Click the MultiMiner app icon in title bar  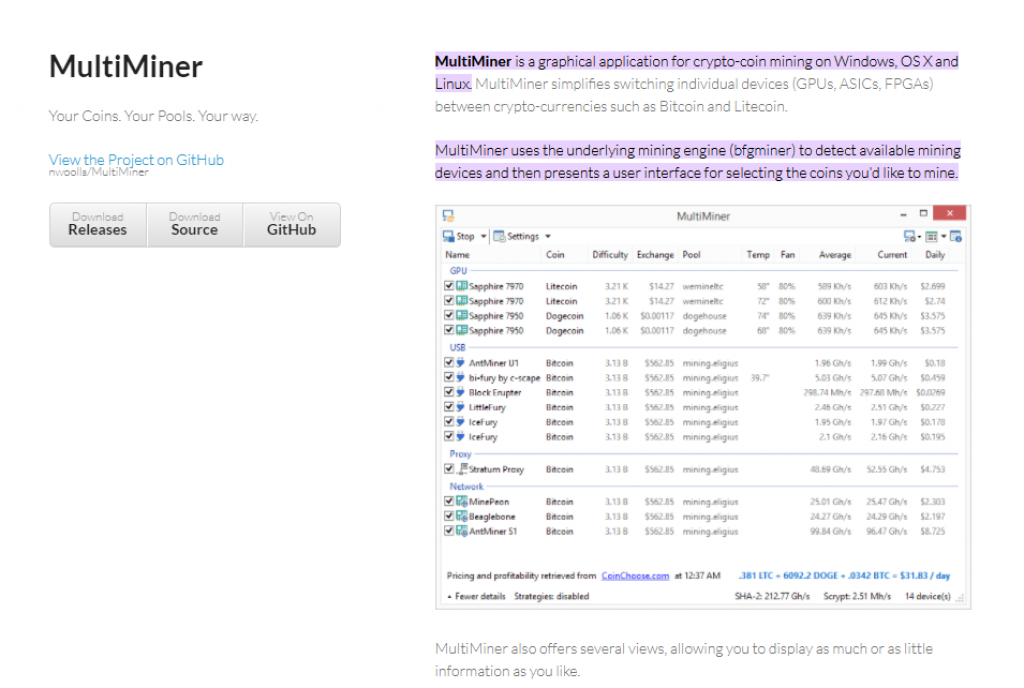tap(448, 215)
